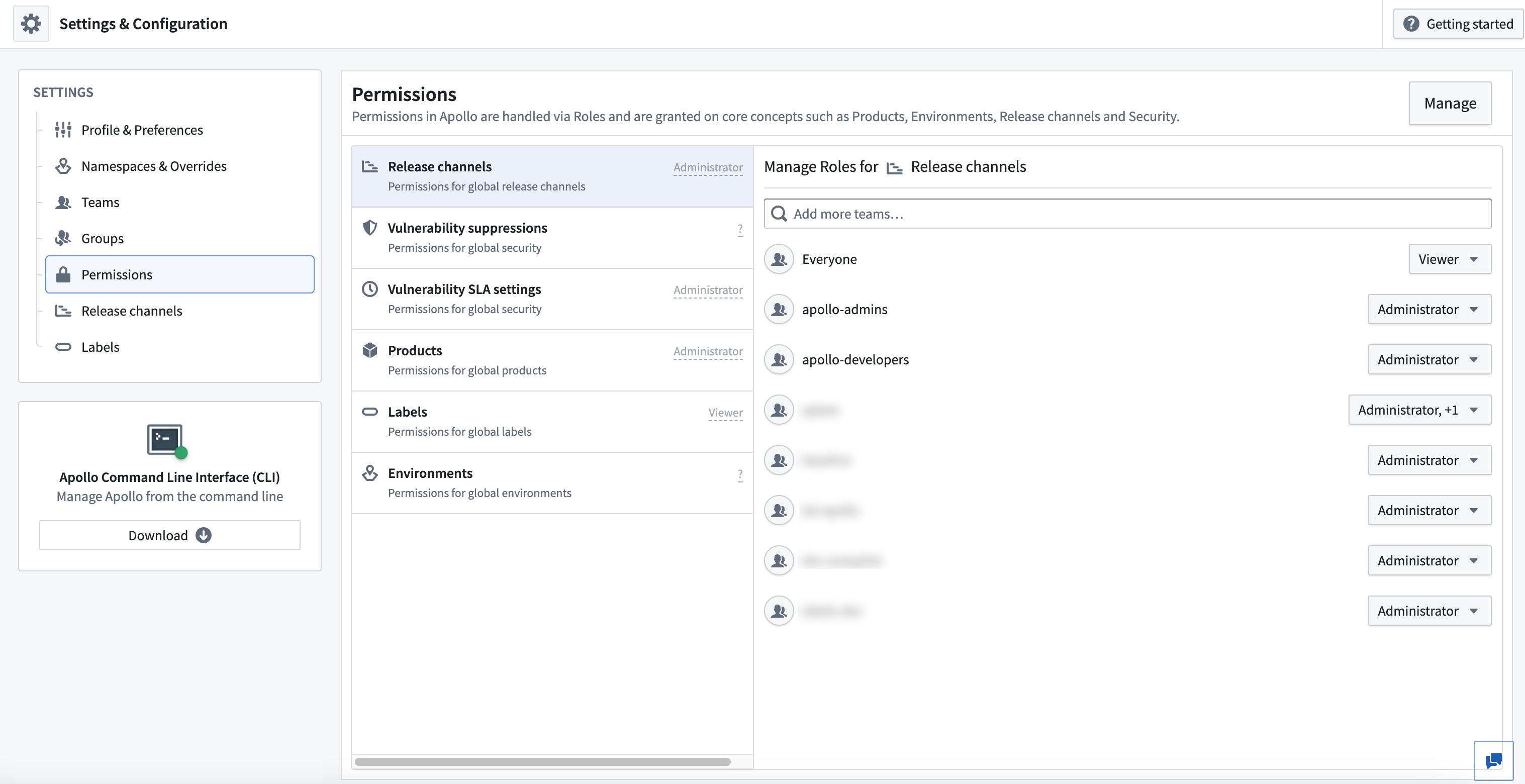The image size is (1525, 784).
Task: Click the Apollo CLI terminal icon
Action: point(167,441)
